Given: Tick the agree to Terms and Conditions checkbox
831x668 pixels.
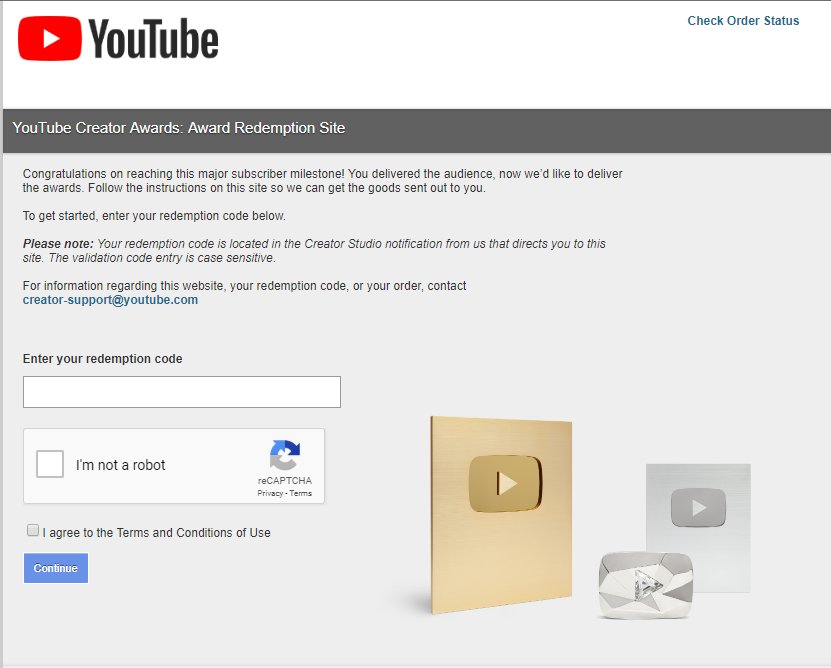Looking at the screenshot, I should pyautogui.click(x=33, y=530).
